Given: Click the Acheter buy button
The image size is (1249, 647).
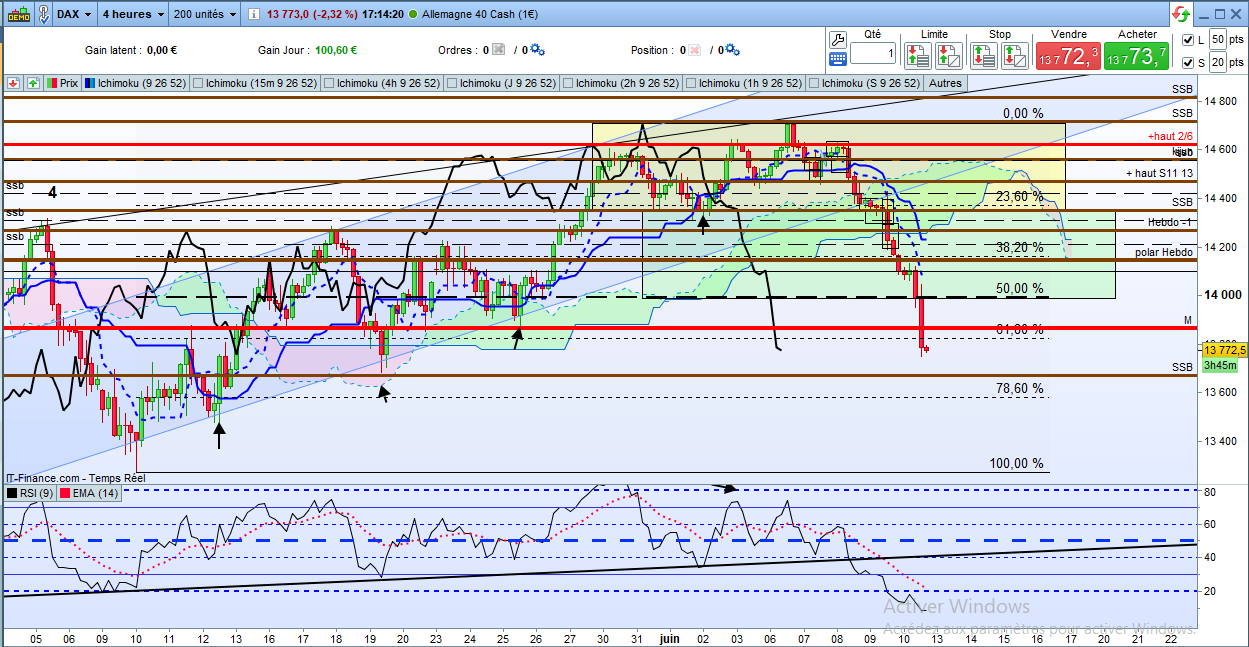Looking at the screenshot, I should pyautogui.click(x=1137, y=54).
